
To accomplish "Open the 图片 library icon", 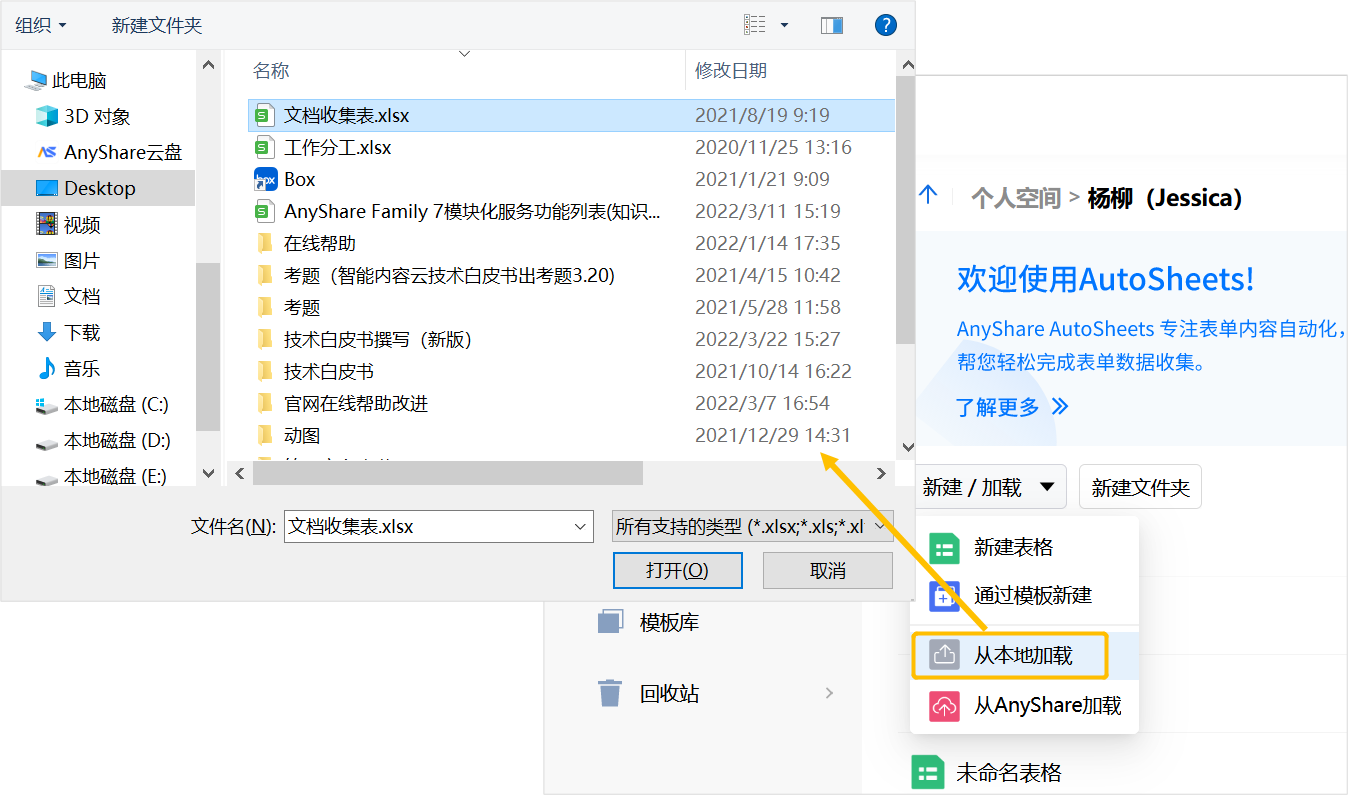I will pyautogui.click(x=47, y=260).
